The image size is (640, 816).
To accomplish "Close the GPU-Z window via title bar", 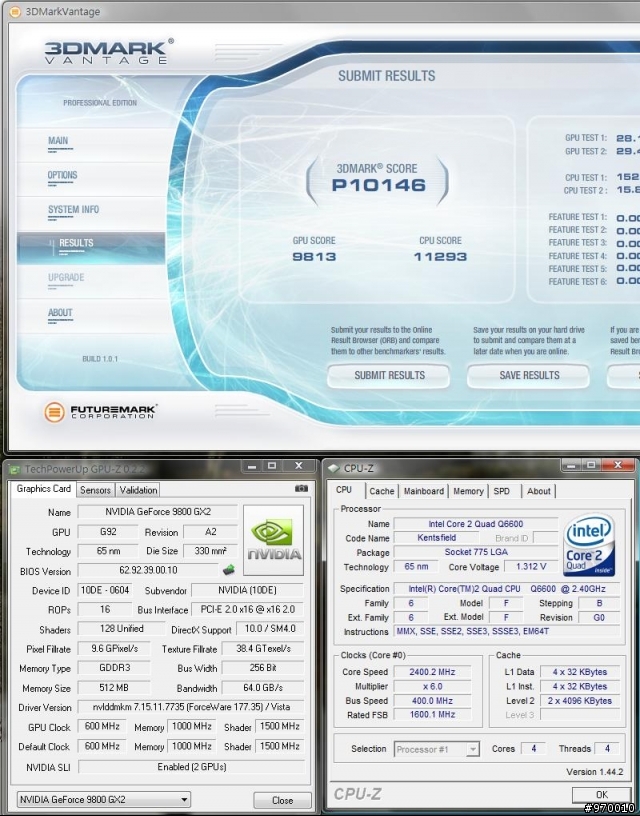I will pyautogui.click(x=299, y=466).
